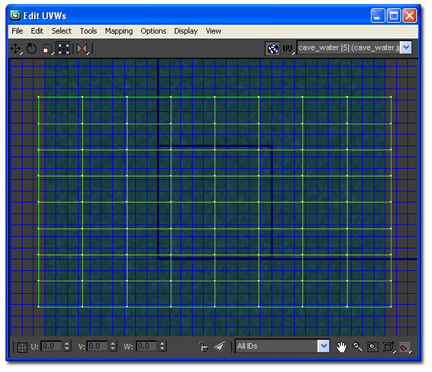The height and width of the screenshot is (372, 432).
Task: Maximize the Edit UVWs window
Action: (x=394, y=16)
